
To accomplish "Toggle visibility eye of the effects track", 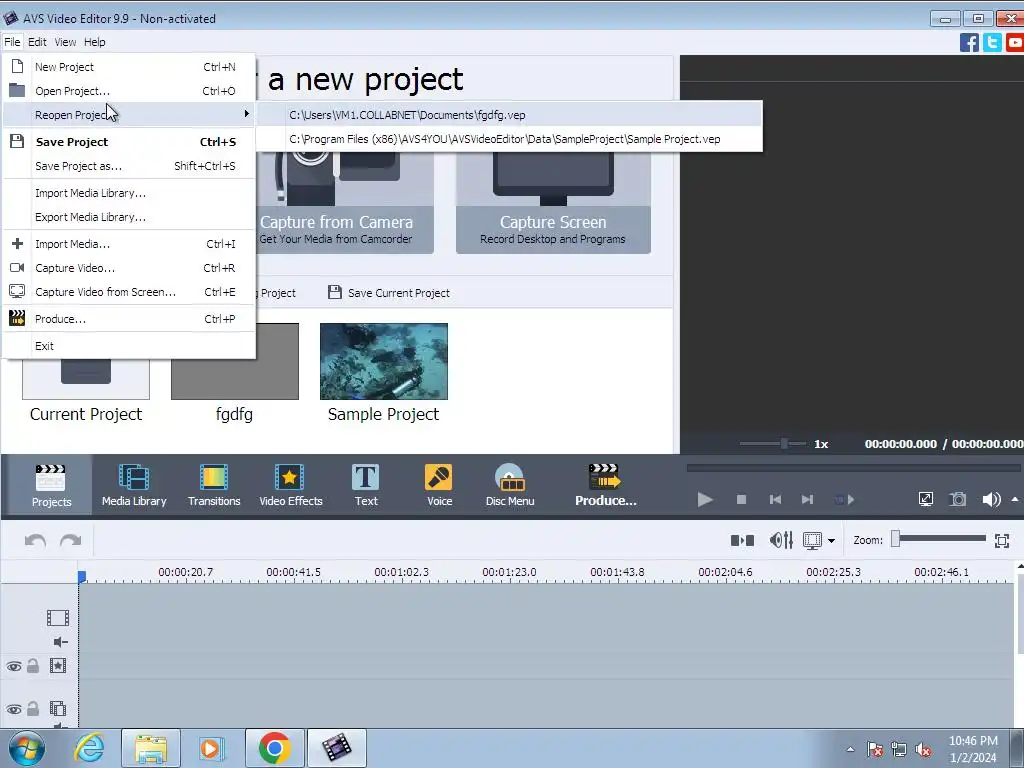I will coord(14,666).
